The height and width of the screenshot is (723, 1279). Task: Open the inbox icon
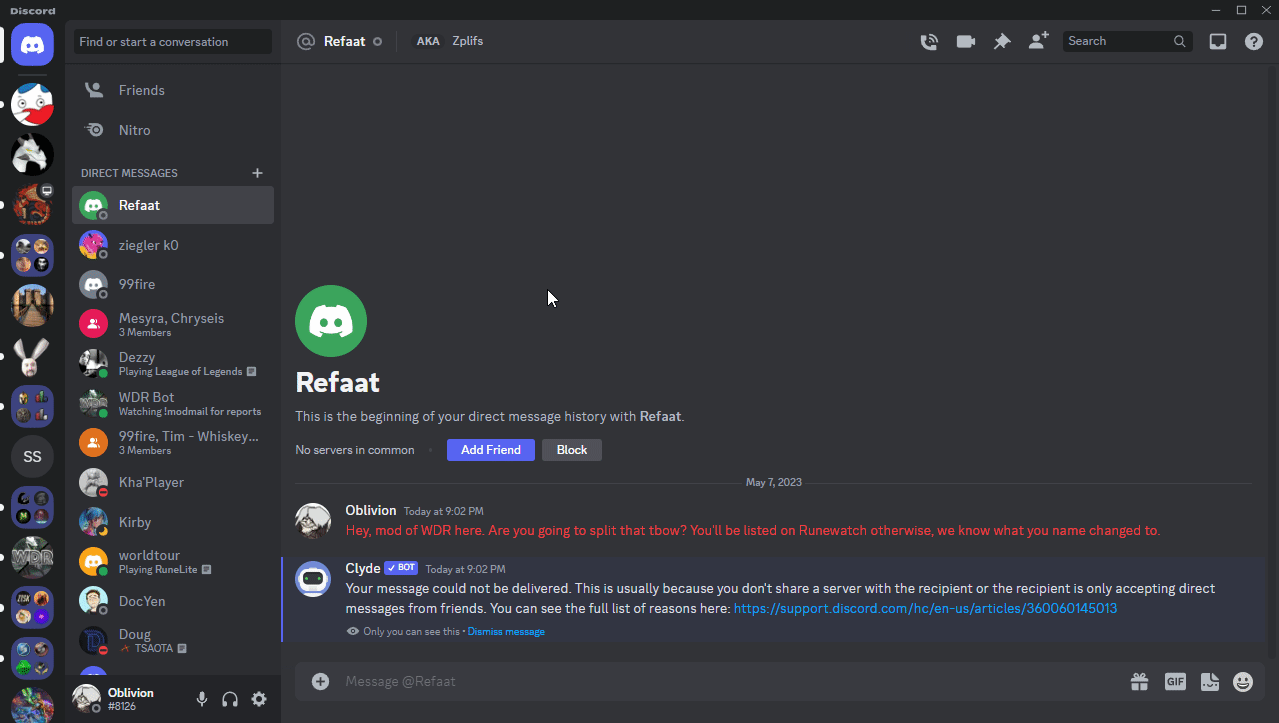tap(1217, 42)
